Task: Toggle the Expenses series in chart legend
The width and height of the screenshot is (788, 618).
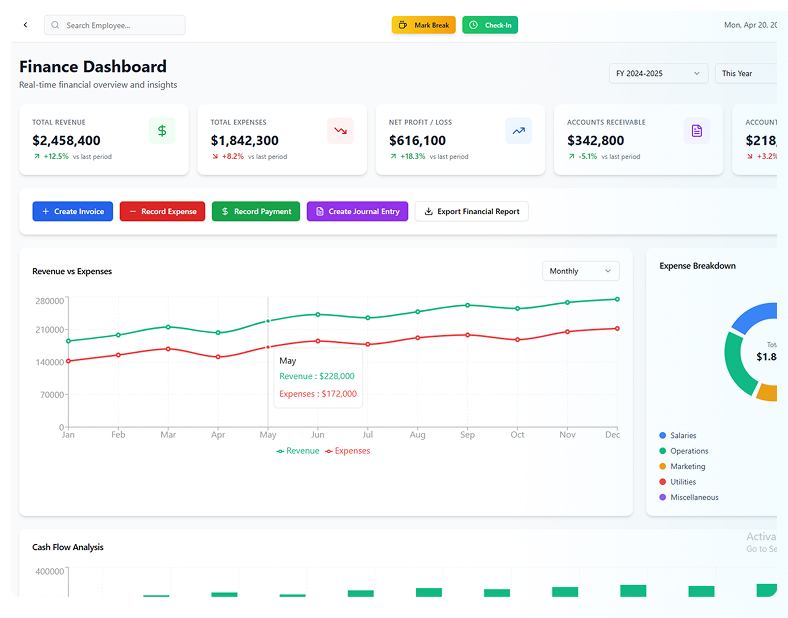Action: tap(347, 451)
